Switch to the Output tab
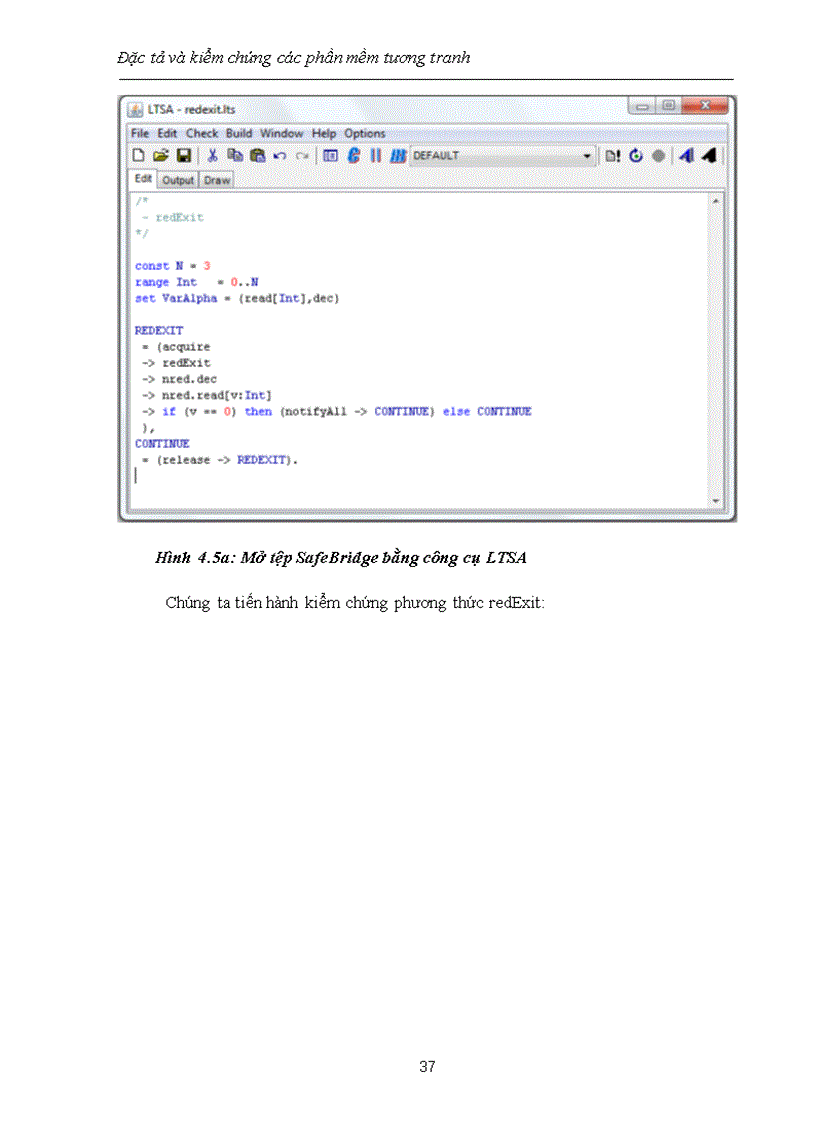Screen dimensions: 816x1123 point(178,181)
